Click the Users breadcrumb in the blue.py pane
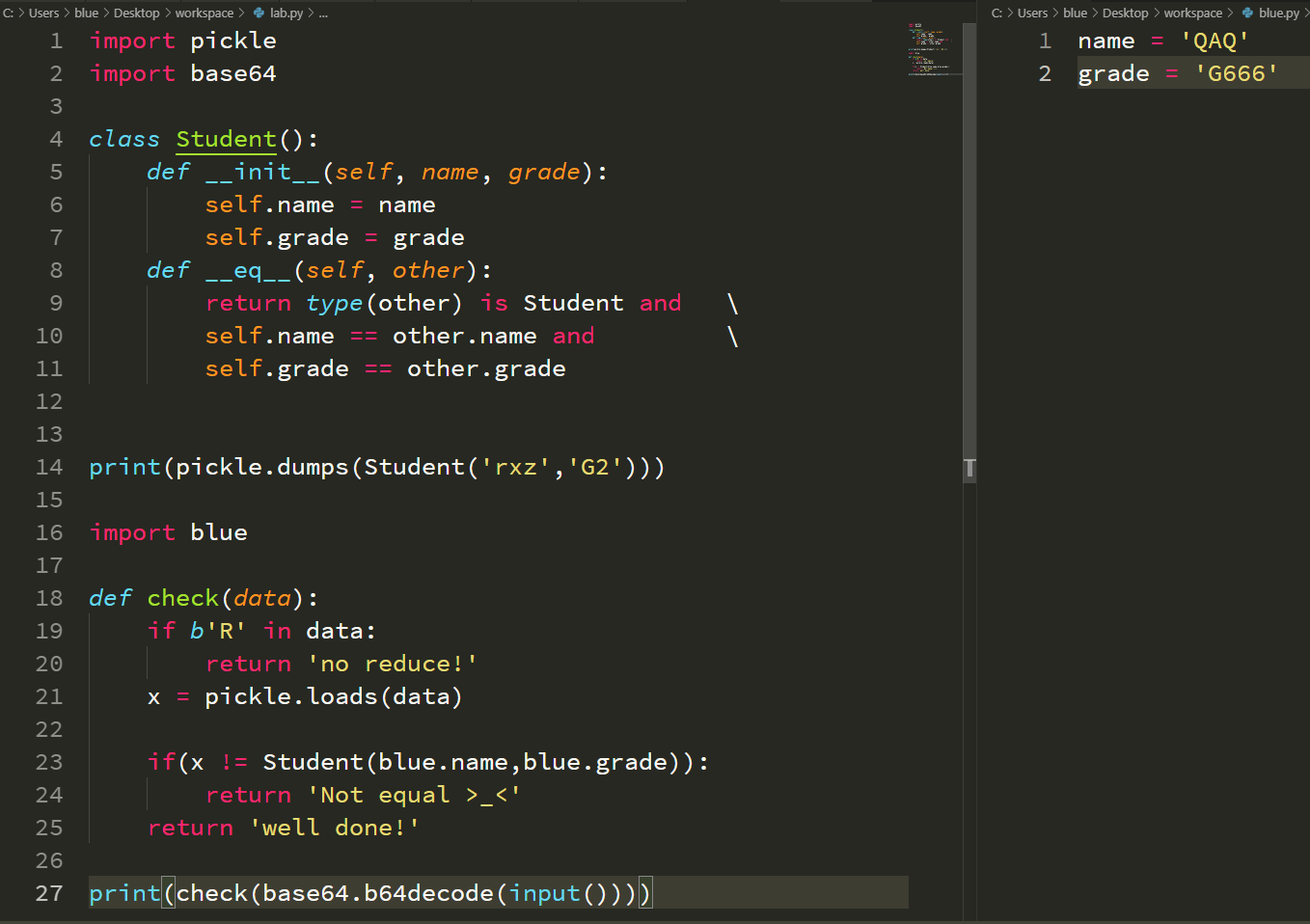 click(1033, 13)
